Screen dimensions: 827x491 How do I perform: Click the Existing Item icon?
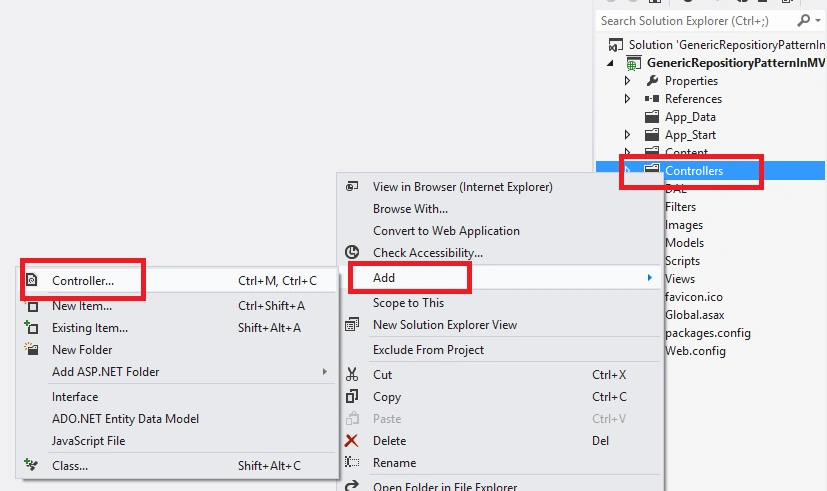click(31, 328)
